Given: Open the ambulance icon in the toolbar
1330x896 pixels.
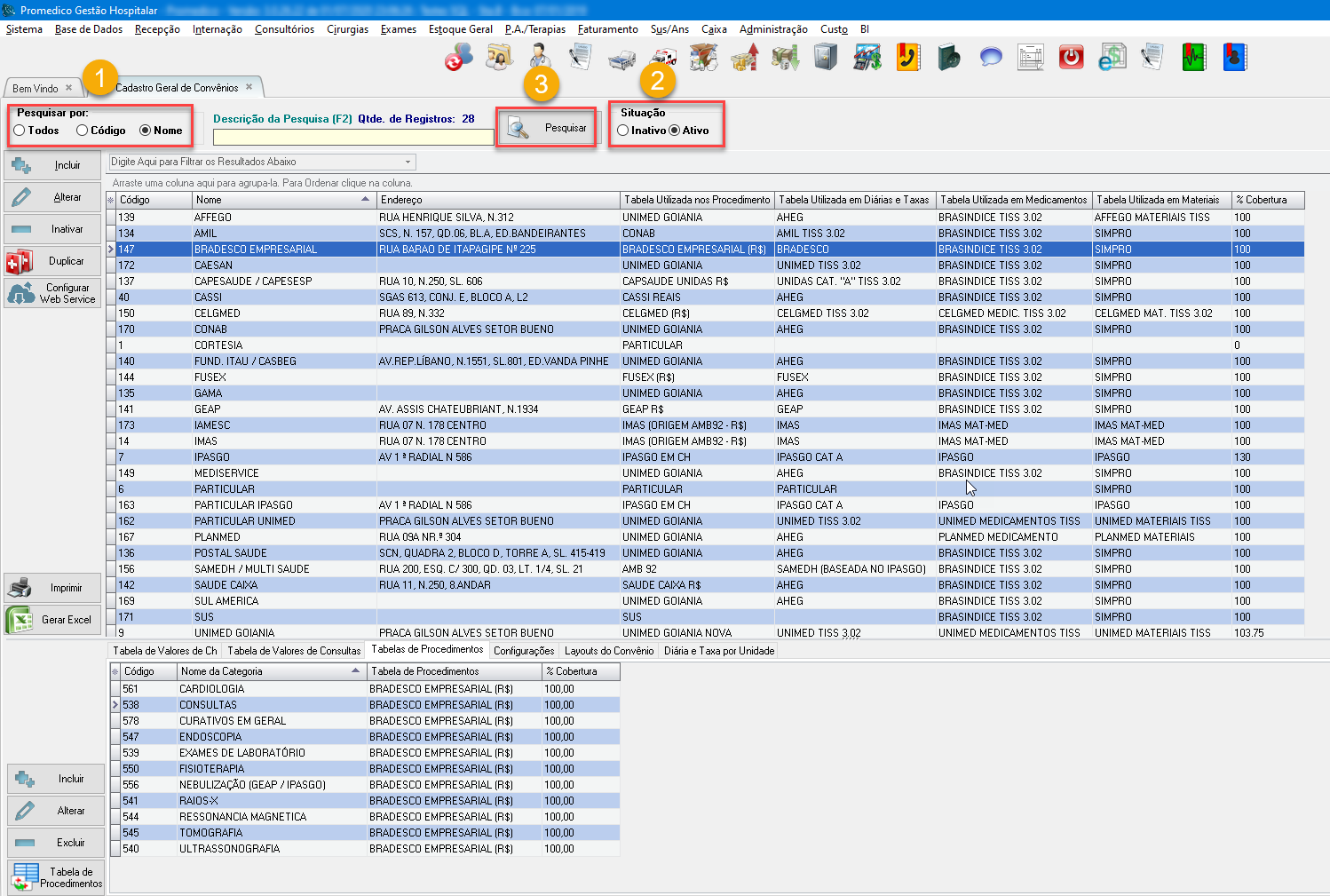Looking at the screenshot, I should tap(664, 59).
